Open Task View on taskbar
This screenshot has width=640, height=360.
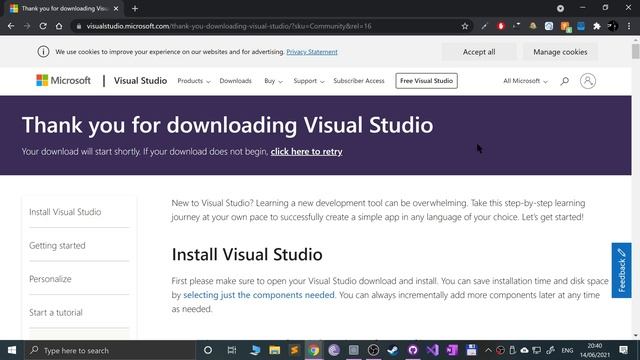(232, 350)
